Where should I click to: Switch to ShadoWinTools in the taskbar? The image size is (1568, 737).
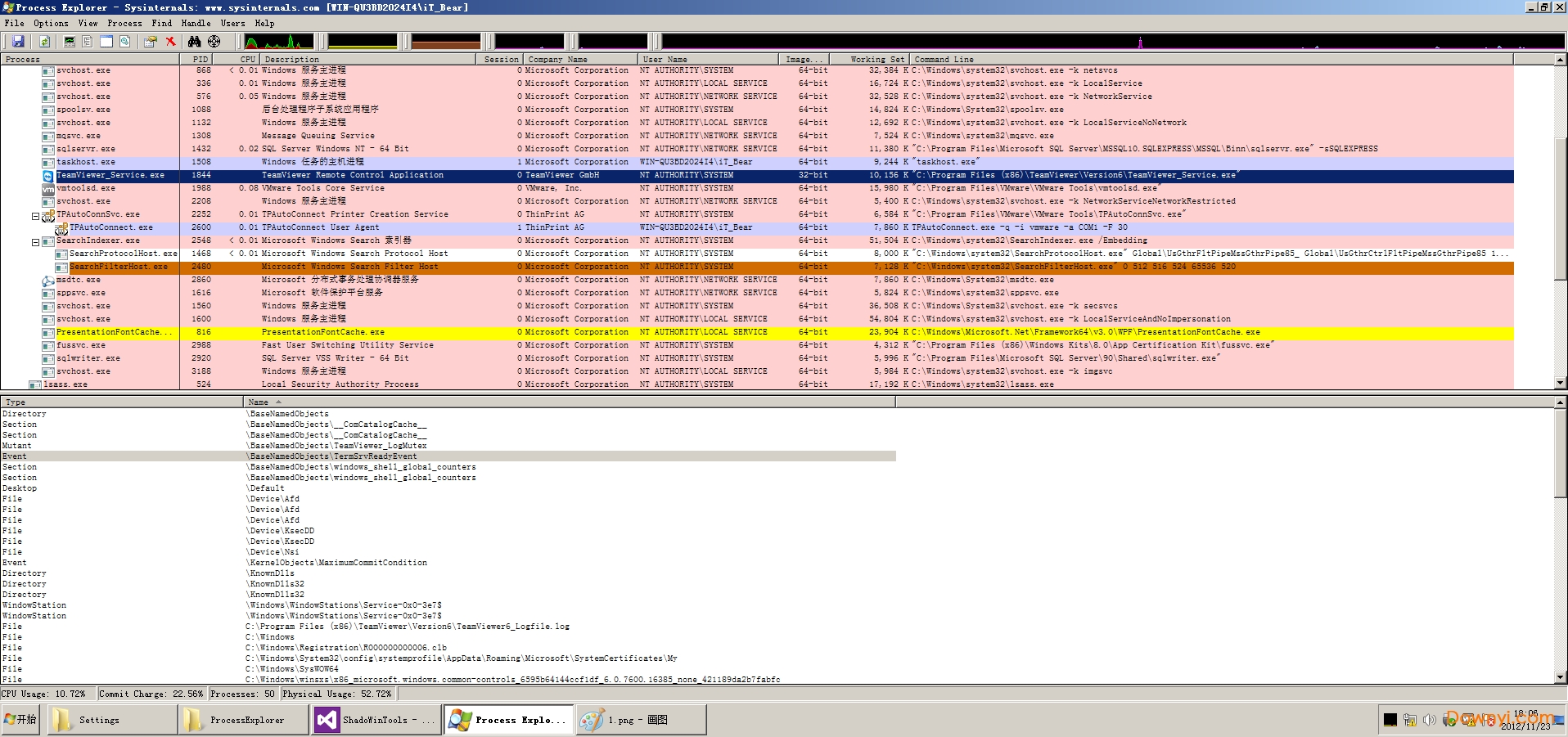[376, 720]
